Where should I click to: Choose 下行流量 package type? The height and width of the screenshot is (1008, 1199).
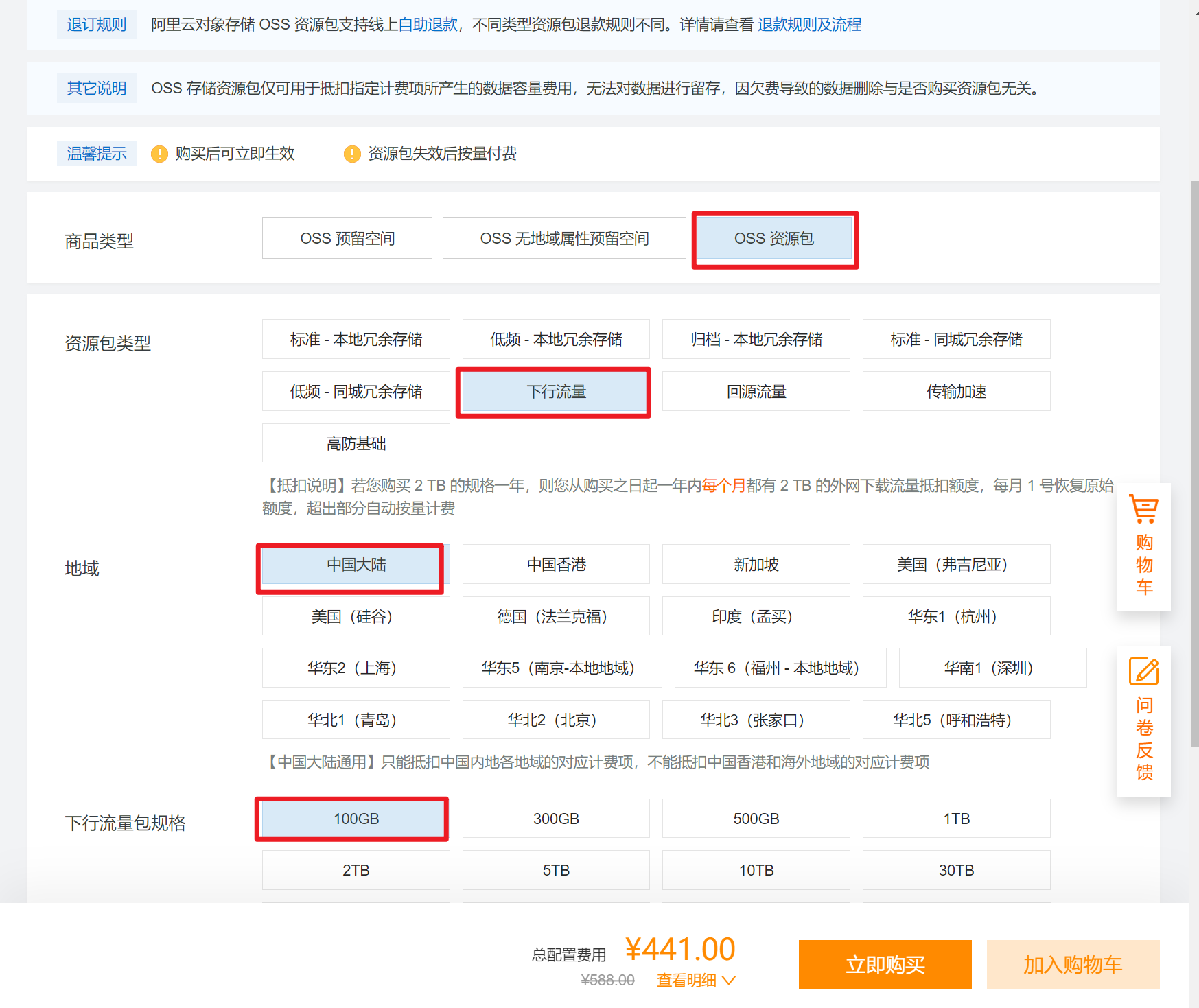(x=556, y=391)
